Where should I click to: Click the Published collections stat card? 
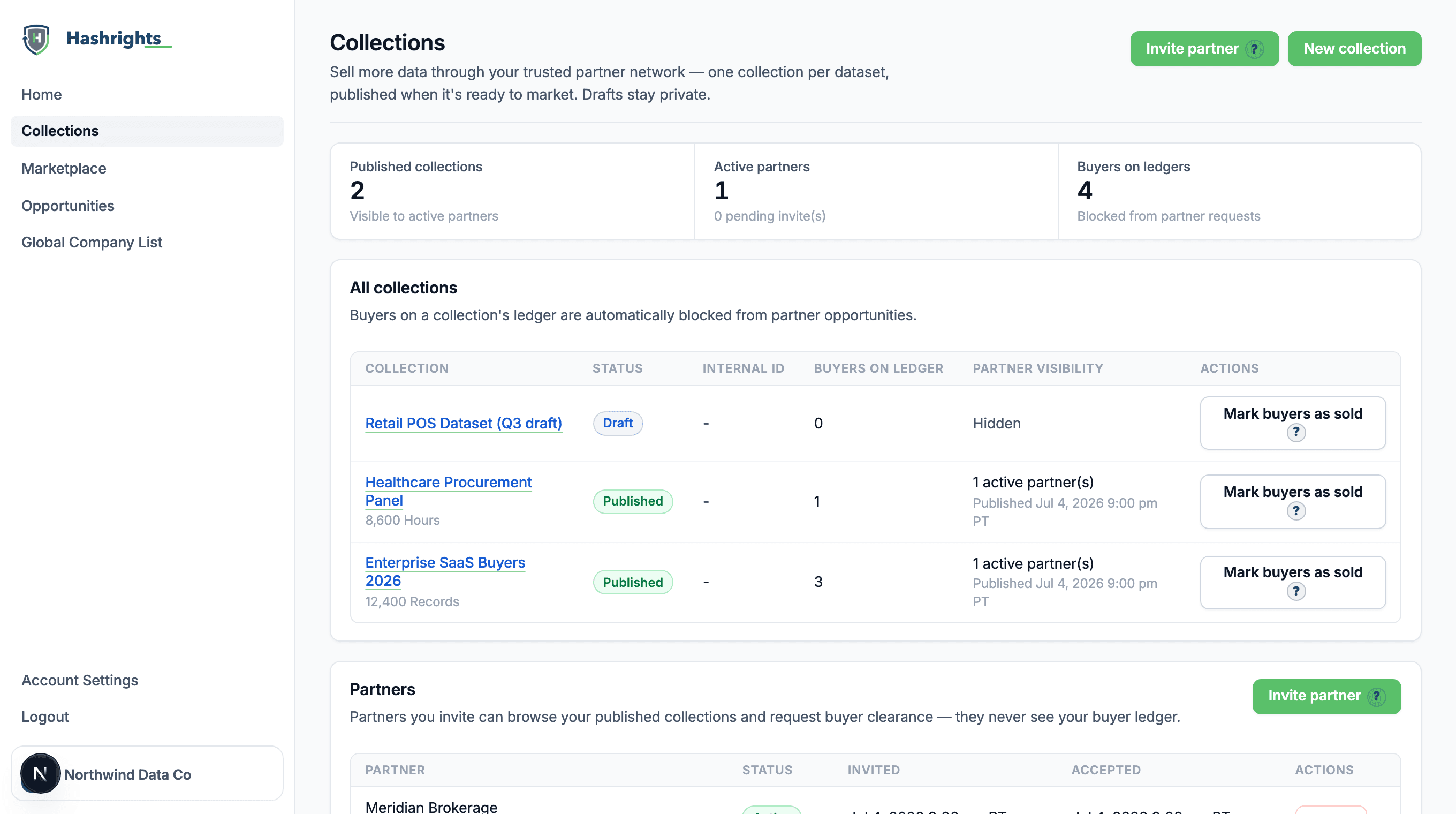(512, 191)
